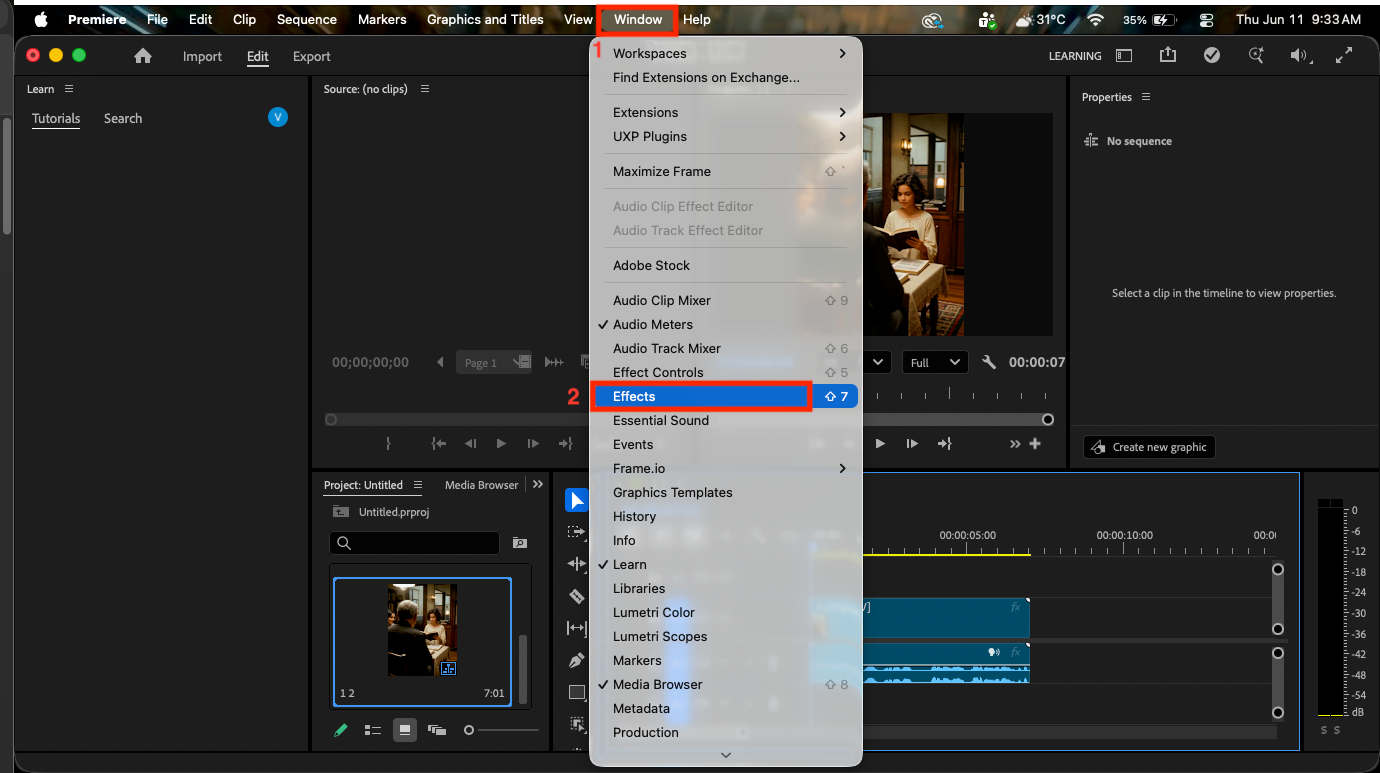Click the Home icon
This screenshot has width=1380, height=773.
143,56
